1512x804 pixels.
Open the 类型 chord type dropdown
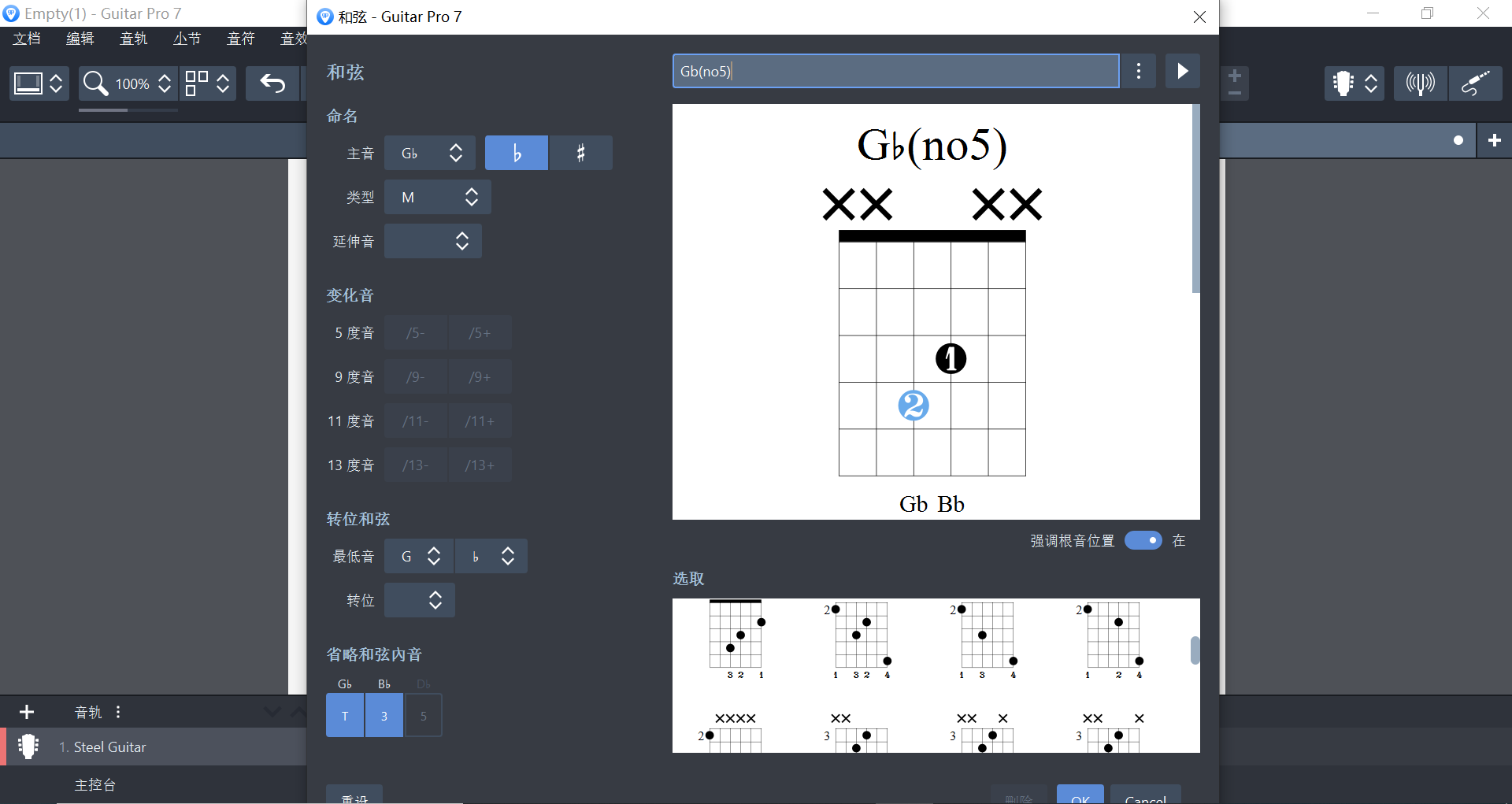tap(437, 197)
